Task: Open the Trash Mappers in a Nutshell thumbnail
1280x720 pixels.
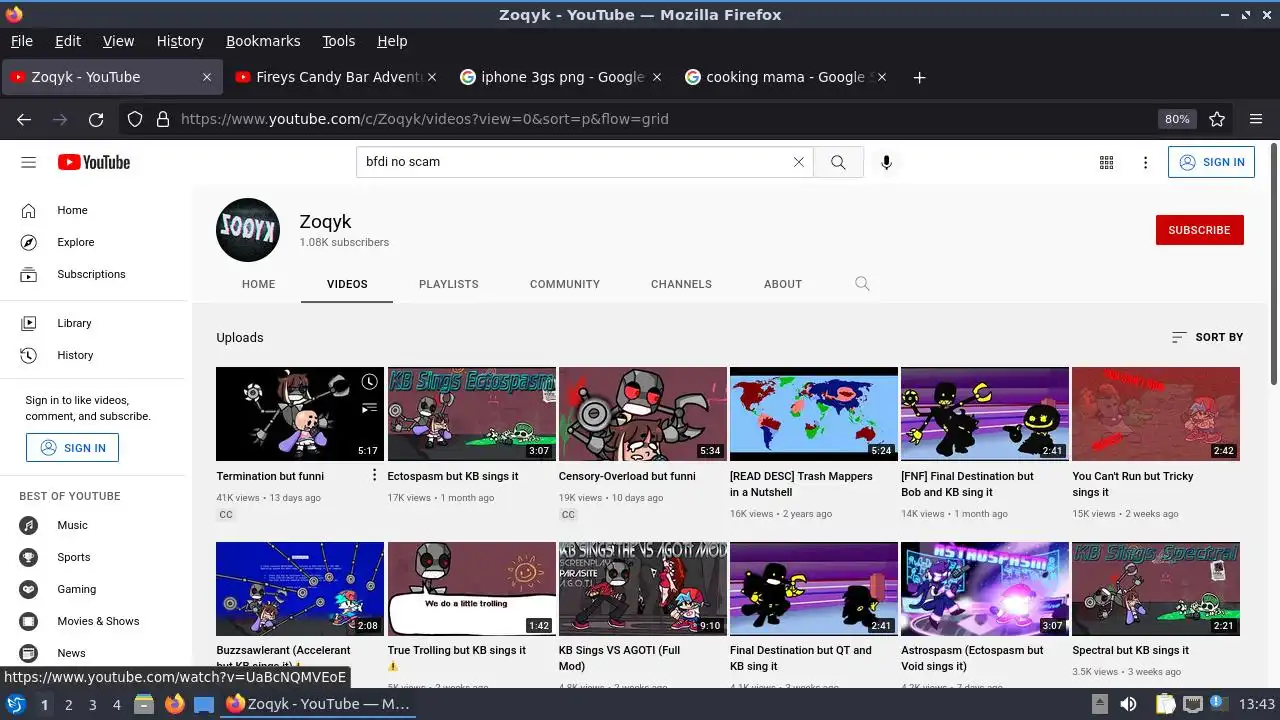Action: pyautogui.click(x=814, y=414)
